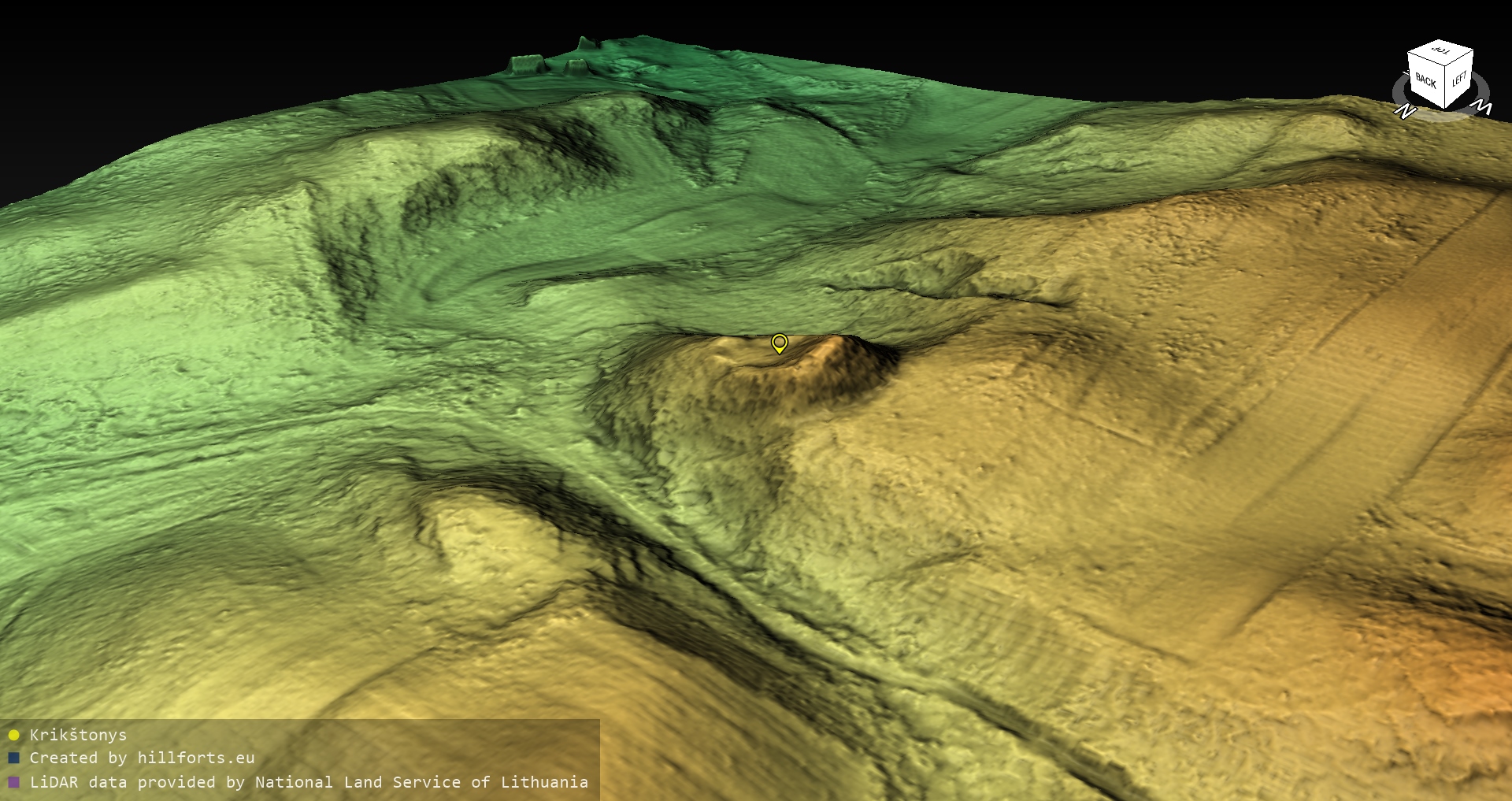Click the LiDAR data provider credit text
1512x801 pixels.
coord(309,783)
